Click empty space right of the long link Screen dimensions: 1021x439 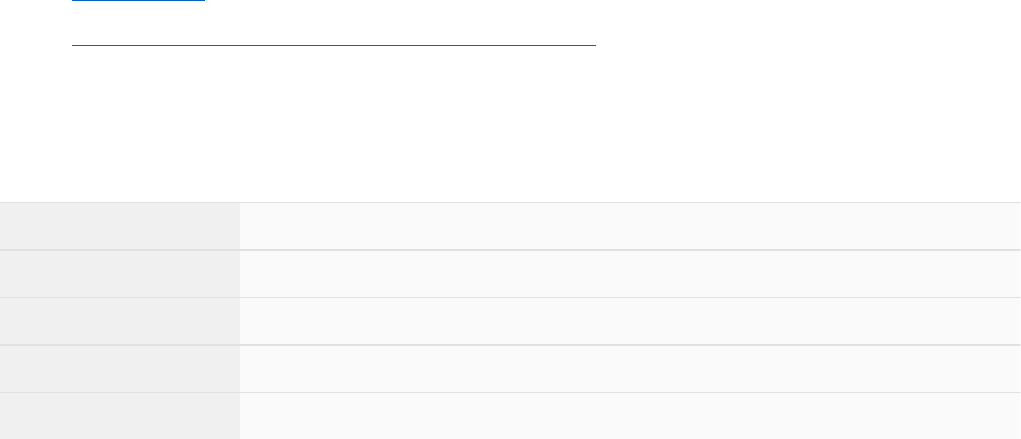800,45
